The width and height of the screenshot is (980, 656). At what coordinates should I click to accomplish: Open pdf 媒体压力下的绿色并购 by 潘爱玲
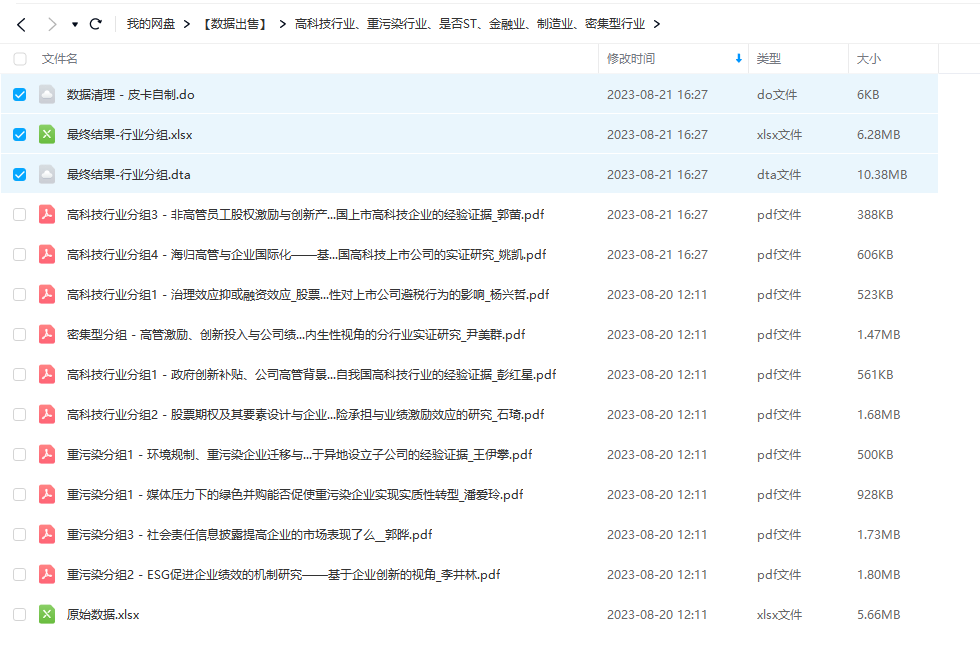[x=295, y=494]
